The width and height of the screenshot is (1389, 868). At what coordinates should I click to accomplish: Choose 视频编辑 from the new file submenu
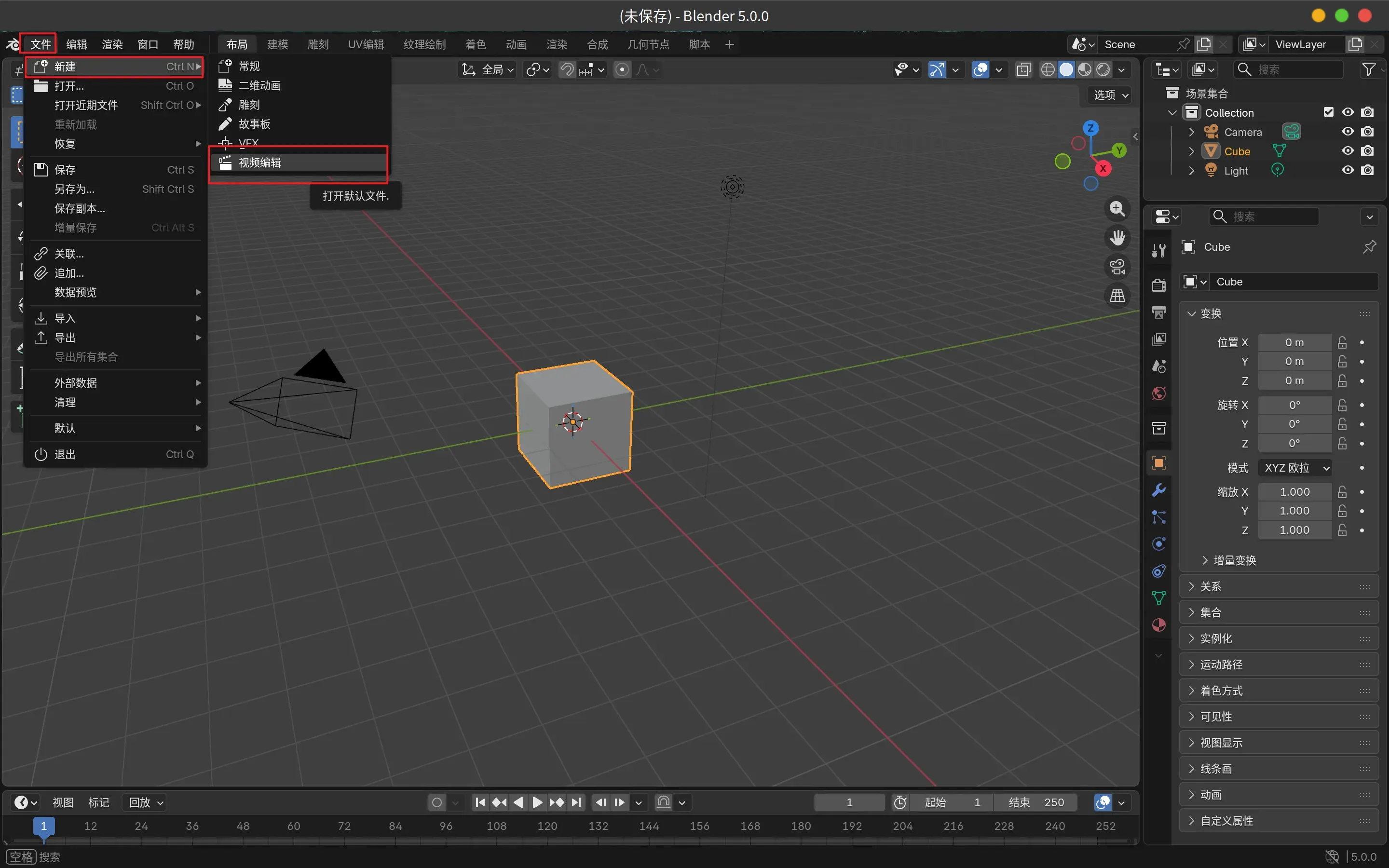260,163
